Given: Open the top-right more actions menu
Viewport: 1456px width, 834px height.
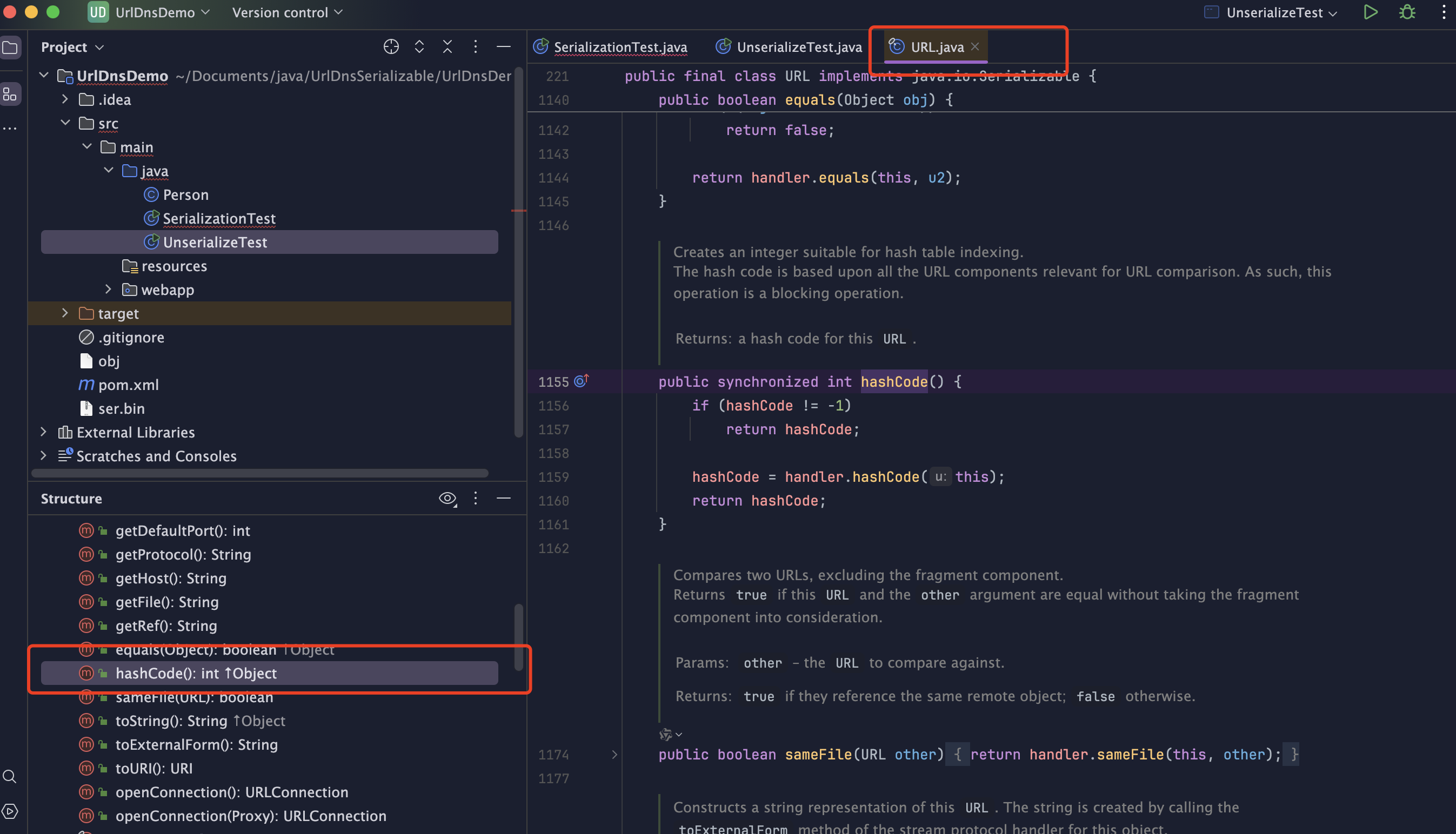Looking at the screenshot, I should (x=1444, y=12).
